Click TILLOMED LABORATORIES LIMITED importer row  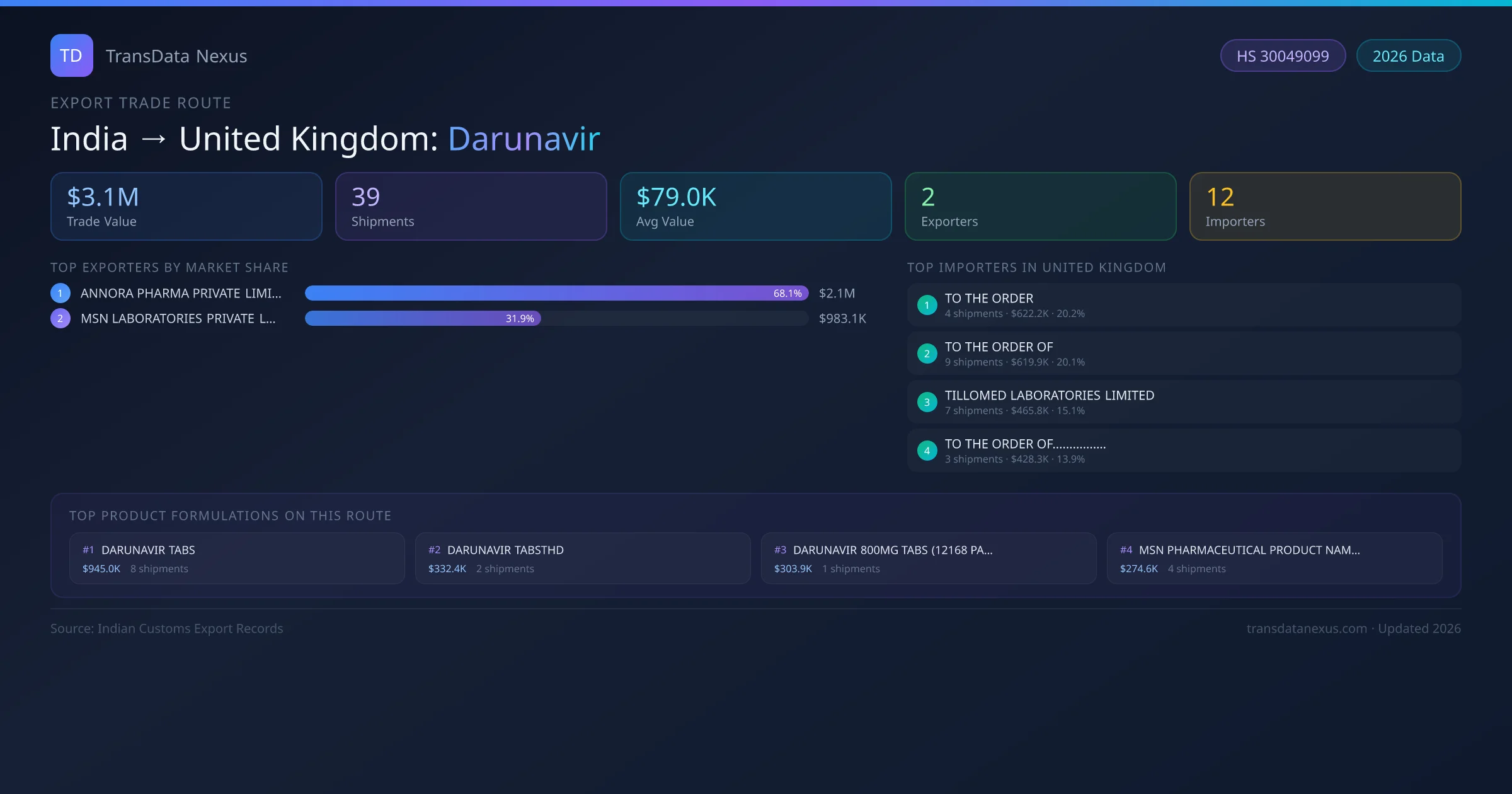click(1184, 402)
